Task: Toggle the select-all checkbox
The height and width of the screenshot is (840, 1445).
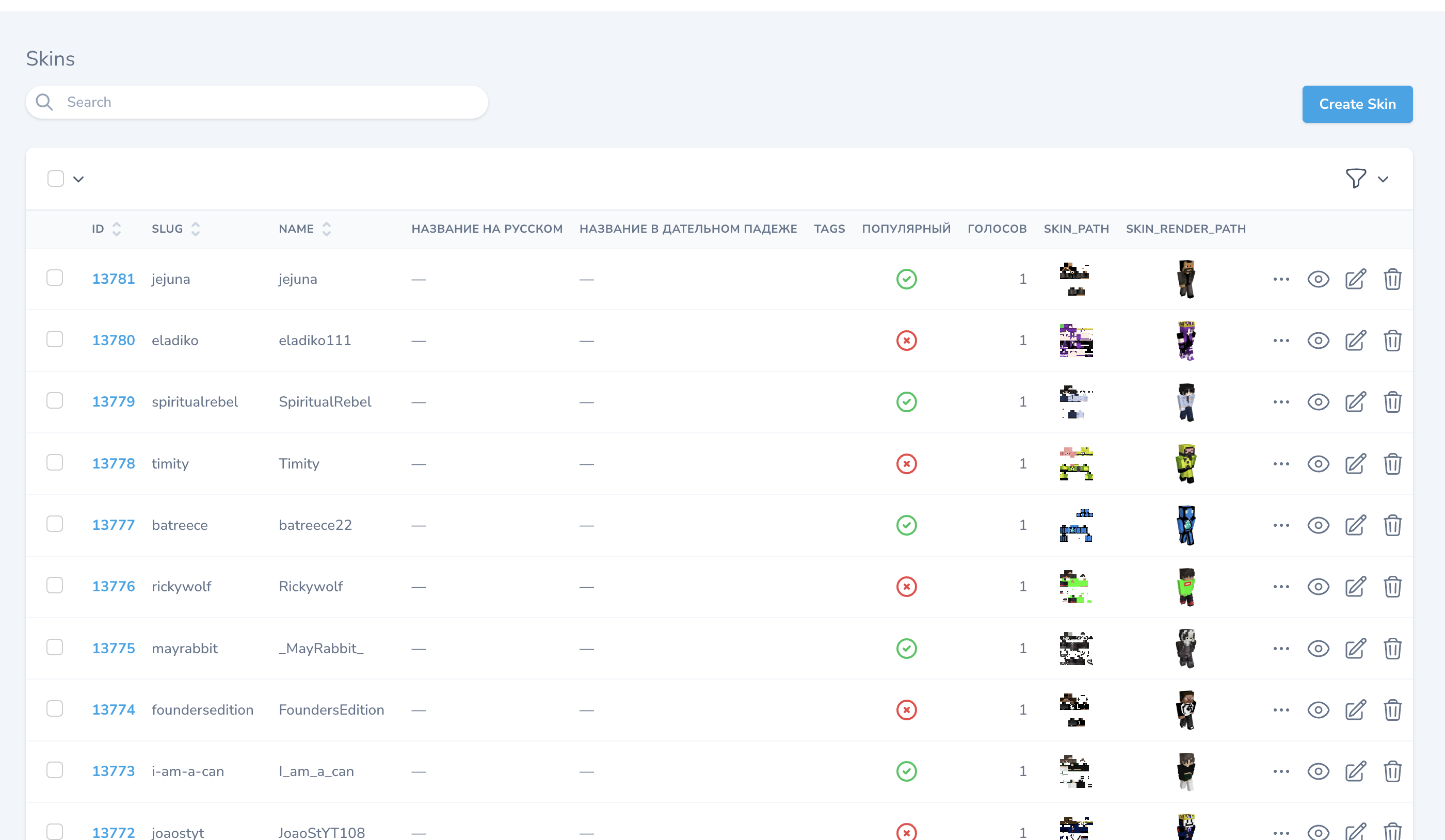Action: coord(56,179)
